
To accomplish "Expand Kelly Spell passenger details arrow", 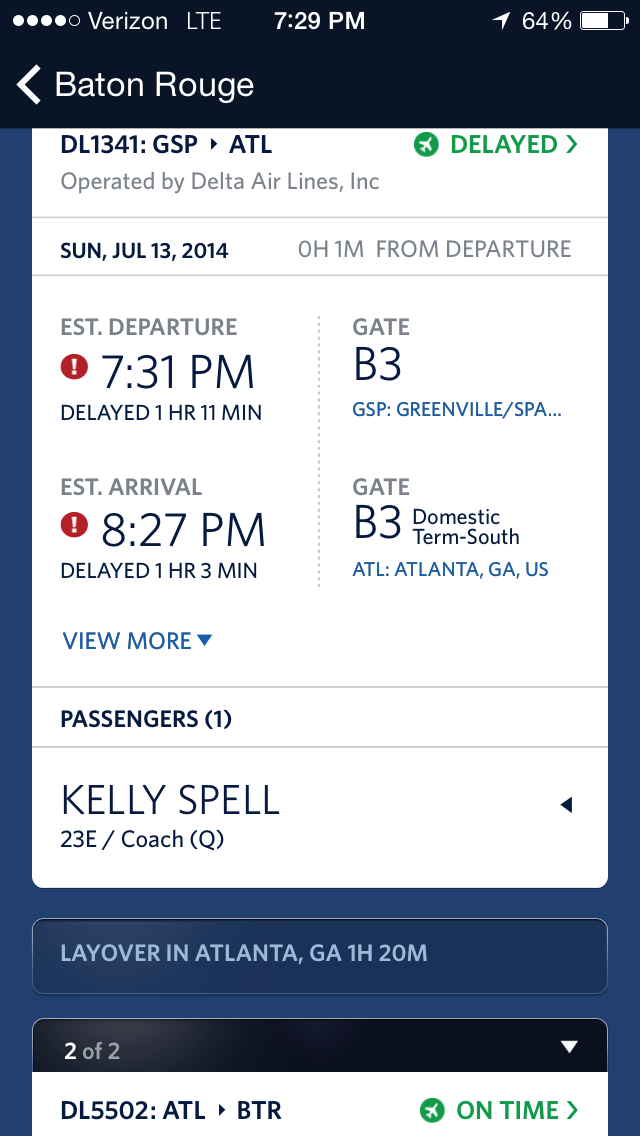I will (x=566, y=804).
